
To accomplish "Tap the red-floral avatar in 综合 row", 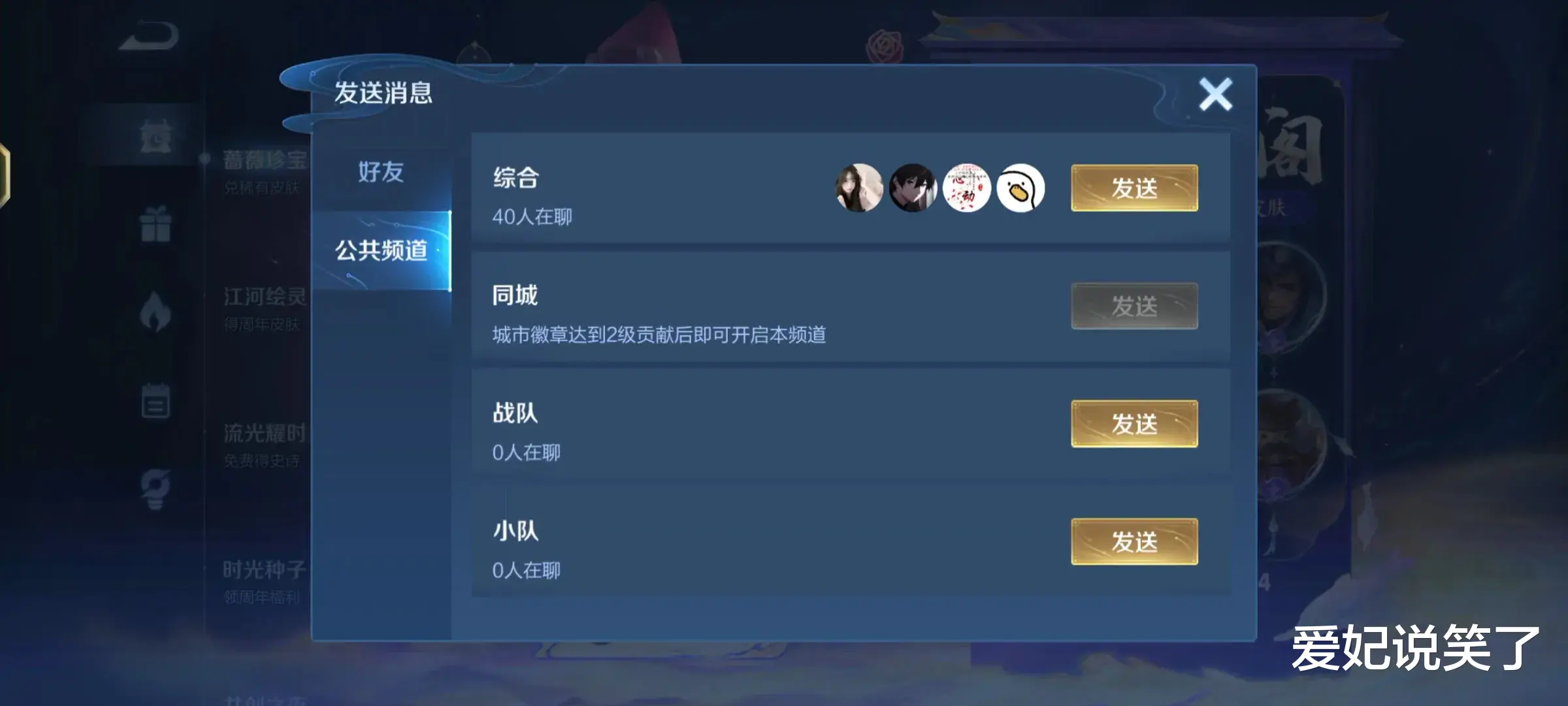I will click(x=966, y=188).
